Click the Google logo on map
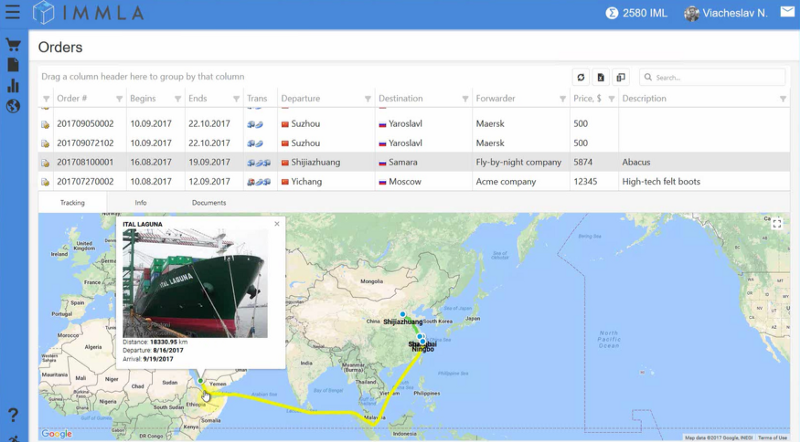The image size is (800, 442). point(57,434)
